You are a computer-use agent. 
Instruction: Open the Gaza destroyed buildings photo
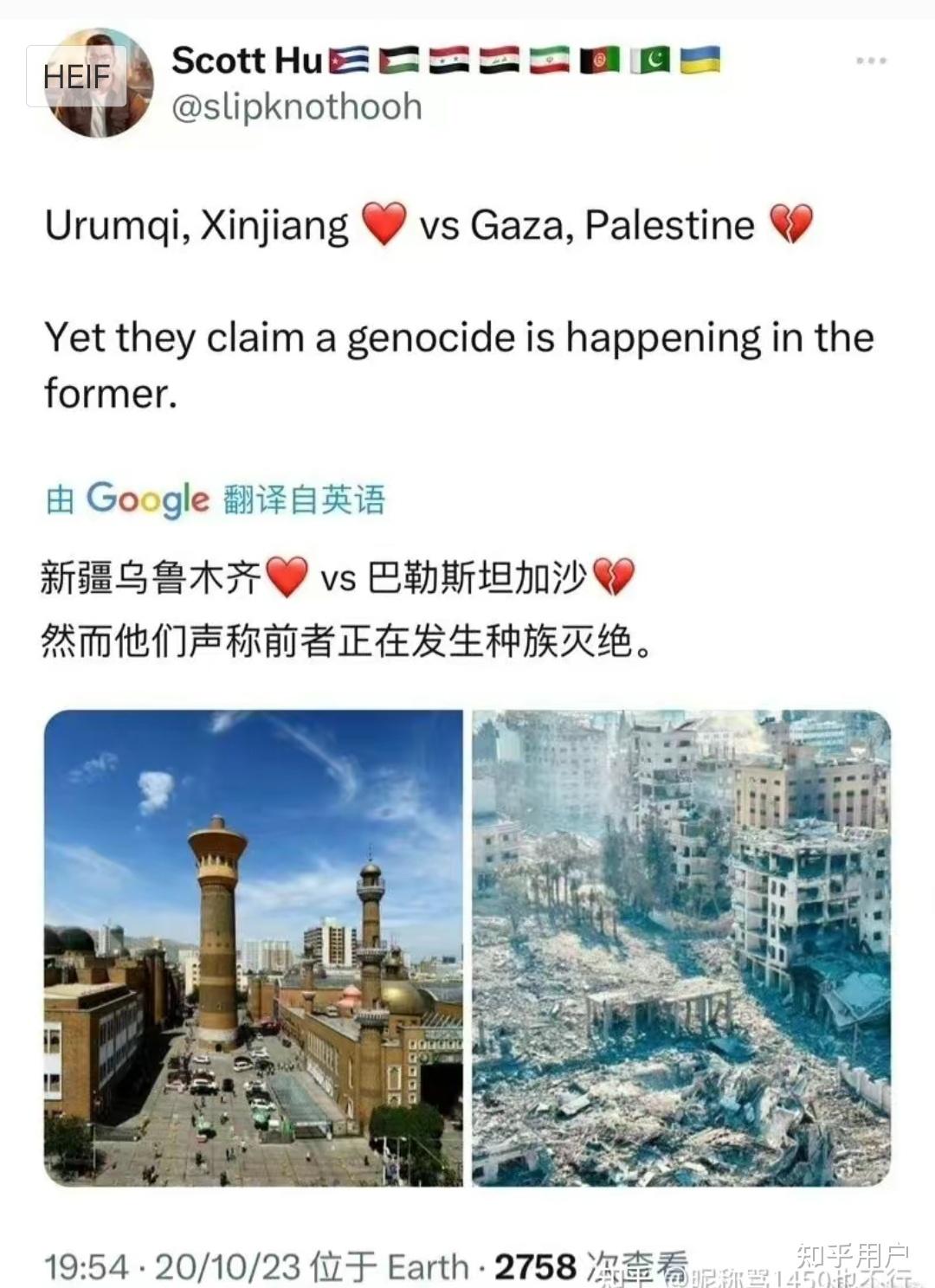[x=681, y=947]
